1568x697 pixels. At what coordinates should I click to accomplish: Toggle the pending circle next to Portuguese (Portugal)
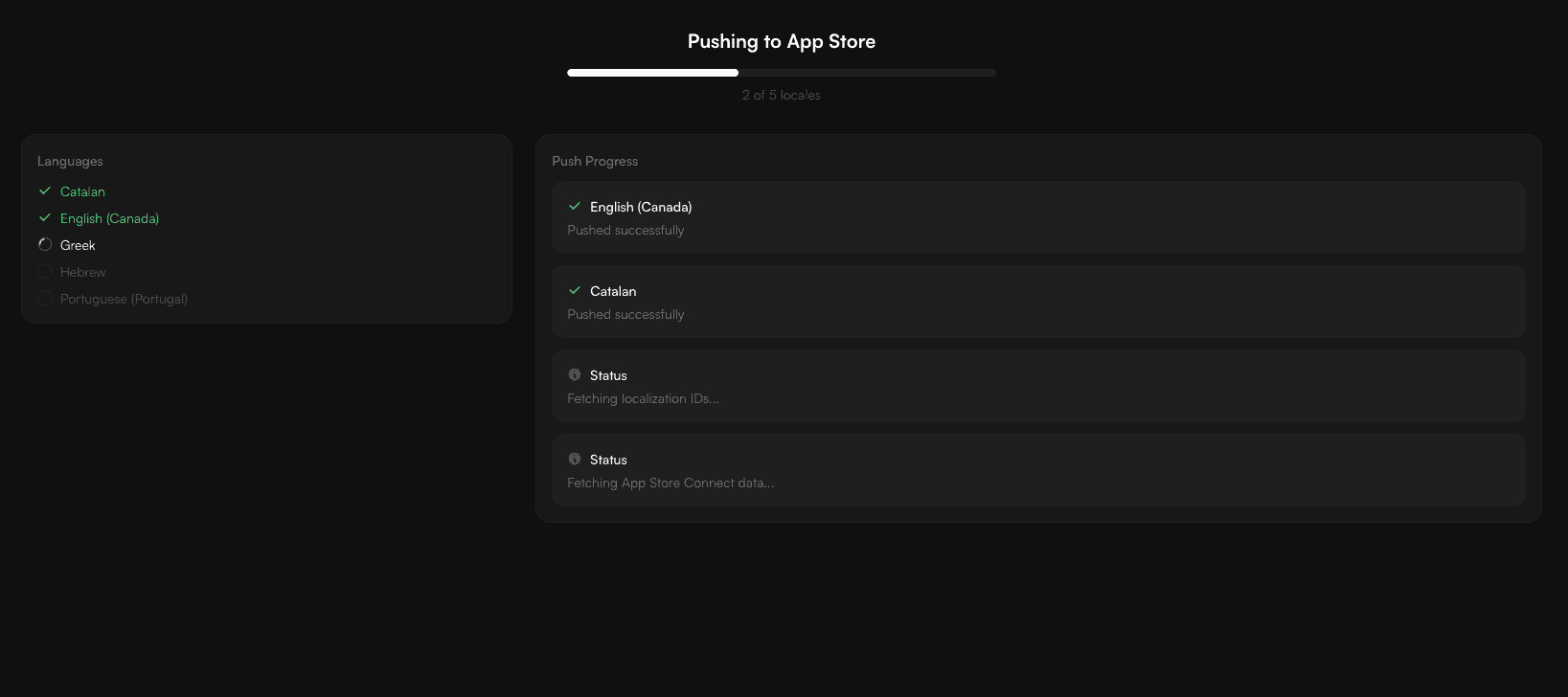tap(44, 298)
